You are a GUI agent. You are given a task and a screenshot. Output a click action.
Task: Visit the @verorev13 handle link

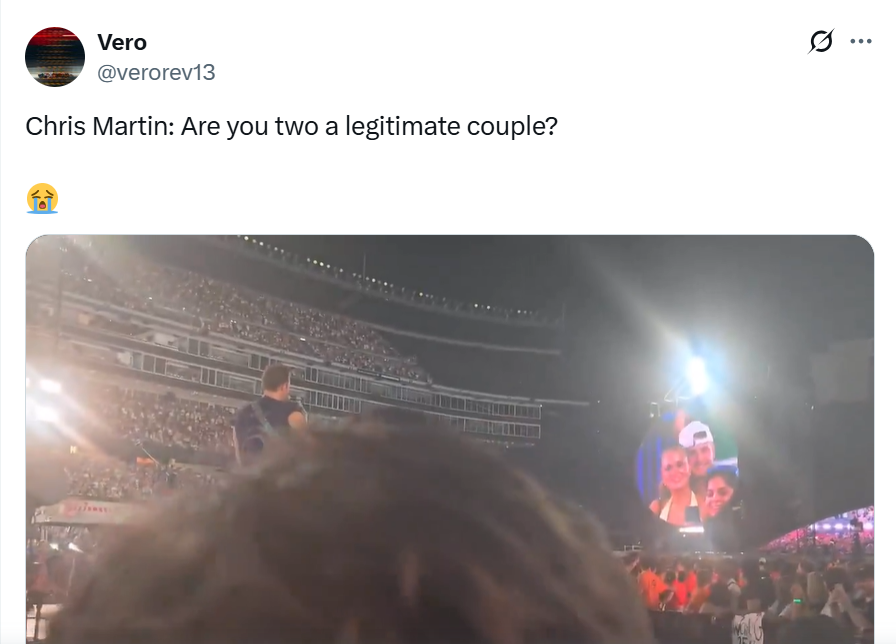point(156,73)
